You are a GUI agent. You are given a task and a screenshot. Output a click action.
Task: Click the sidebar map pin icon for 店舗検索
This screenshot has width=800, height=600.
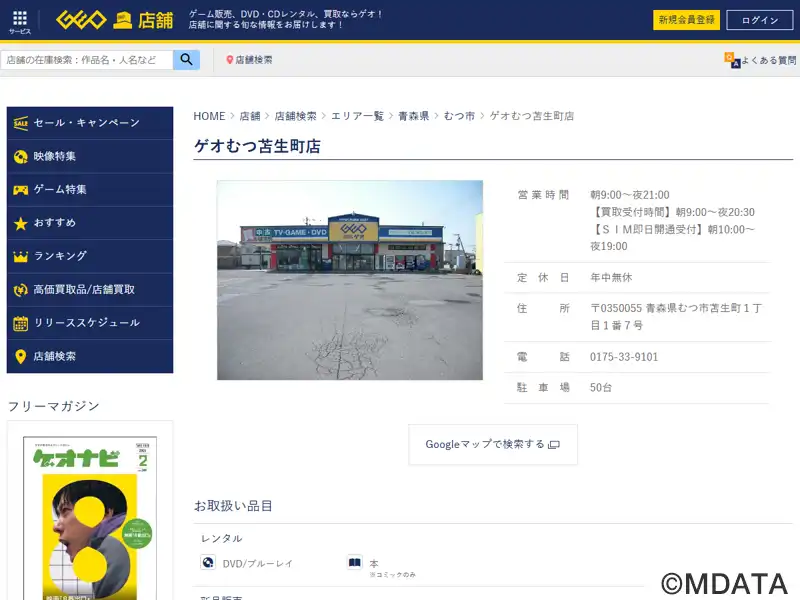click(20, 357)
